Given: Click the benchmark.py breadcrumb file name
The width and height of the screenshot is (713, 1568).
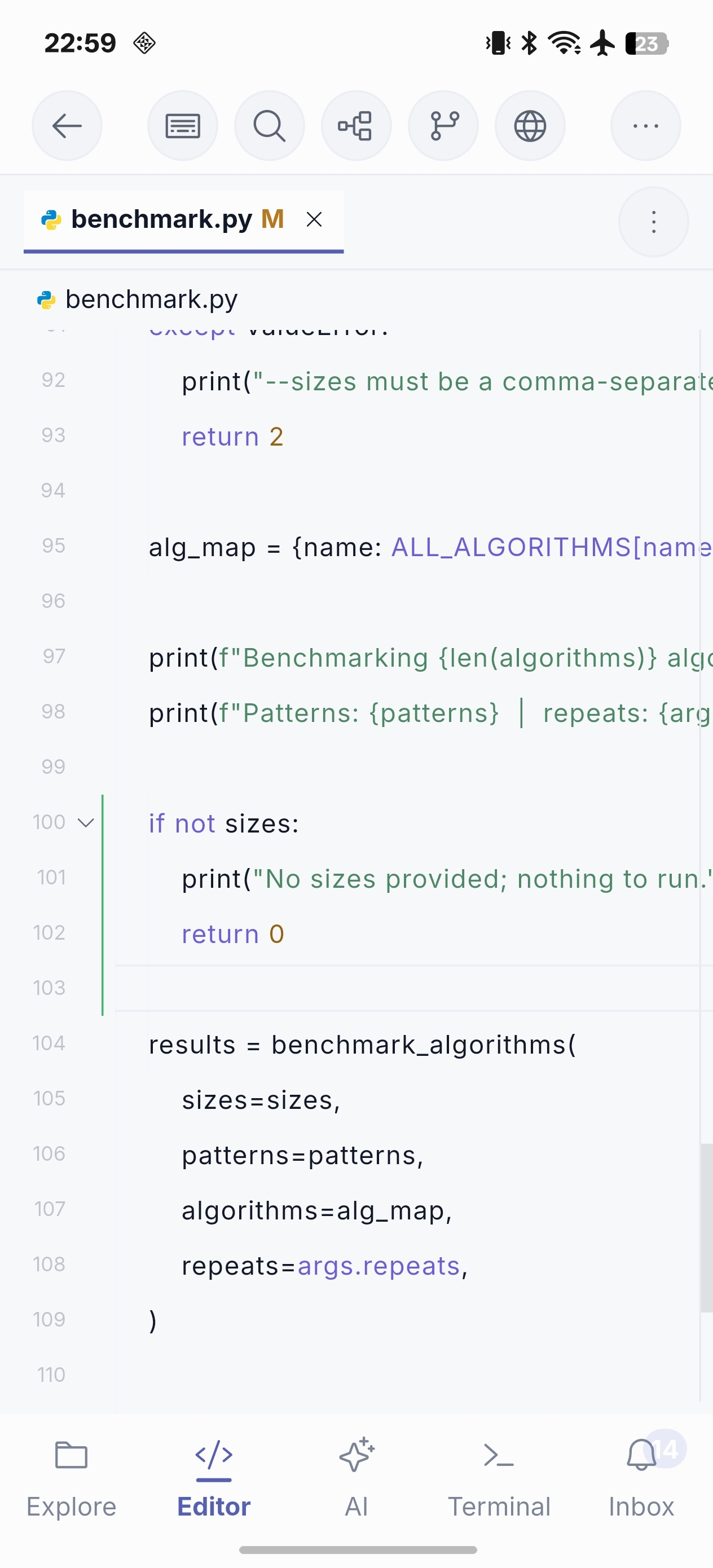Looking at the screenshot, I should tap(151, 299).
